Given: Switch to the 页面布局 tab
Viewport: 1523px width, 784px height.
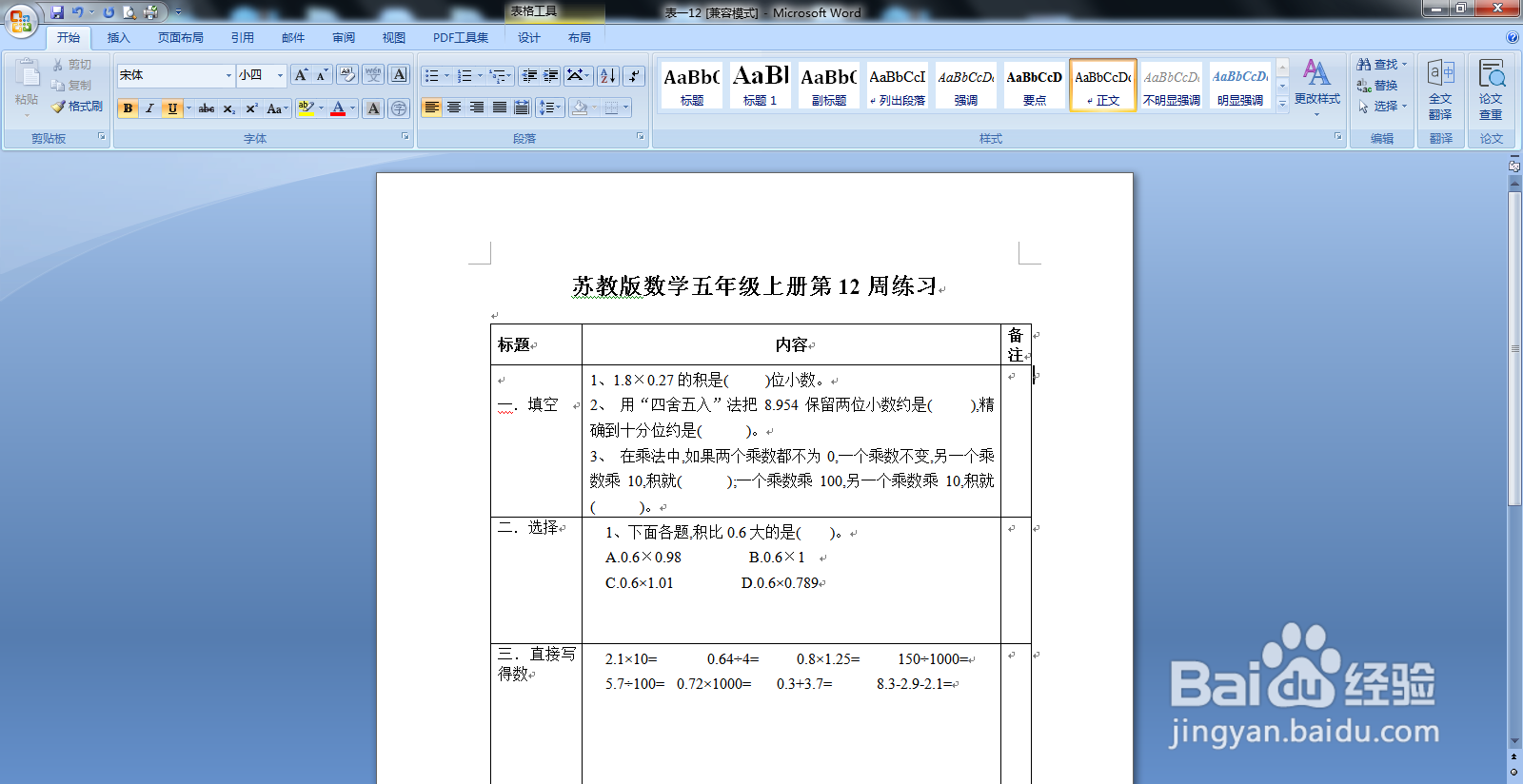Looking at the screenshot, I should [180, 38].
